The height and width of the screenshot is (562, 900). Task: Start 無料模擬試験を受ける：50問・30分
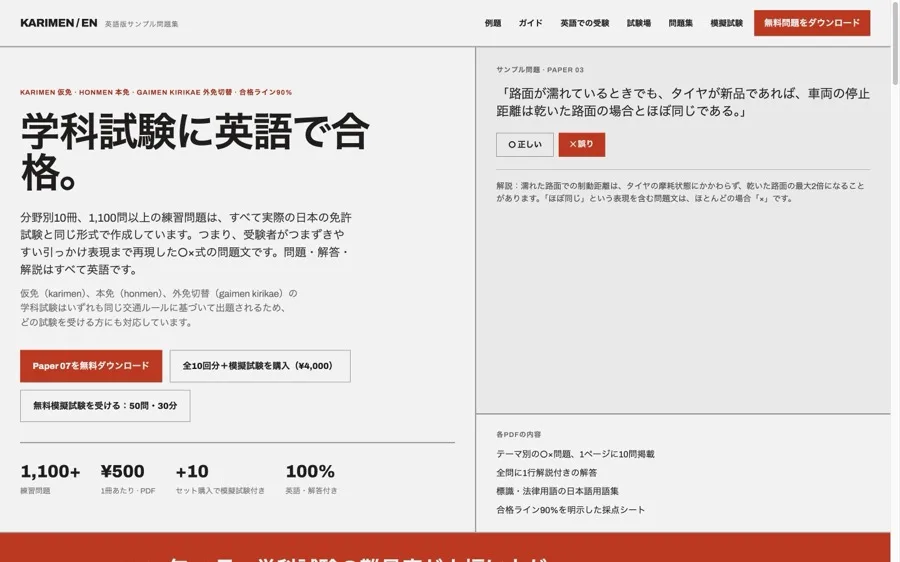tap(105, 405)
